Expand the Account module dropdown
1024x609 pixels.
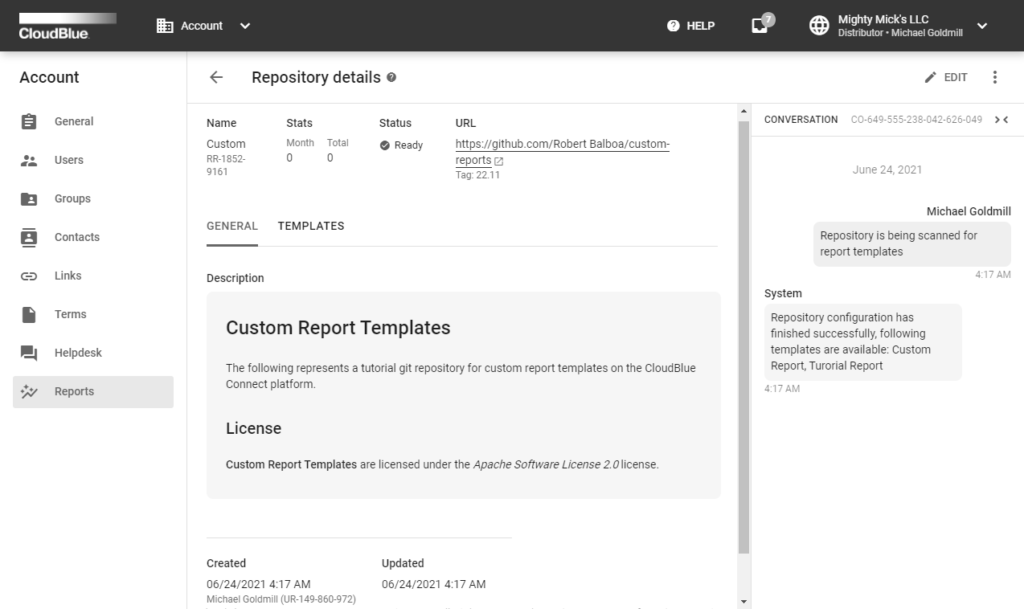point(243,25)
